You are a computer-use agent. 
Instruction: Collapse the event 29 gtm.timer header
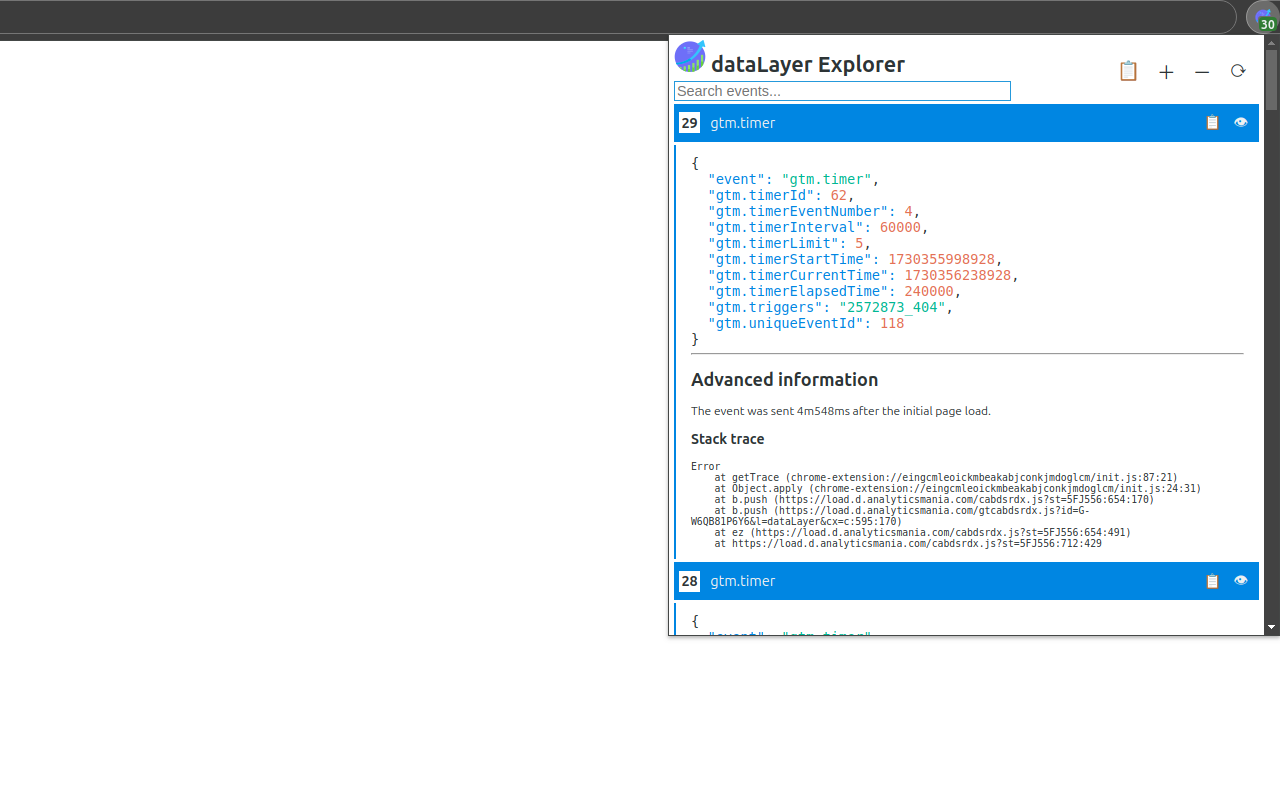tap(966, 123)
